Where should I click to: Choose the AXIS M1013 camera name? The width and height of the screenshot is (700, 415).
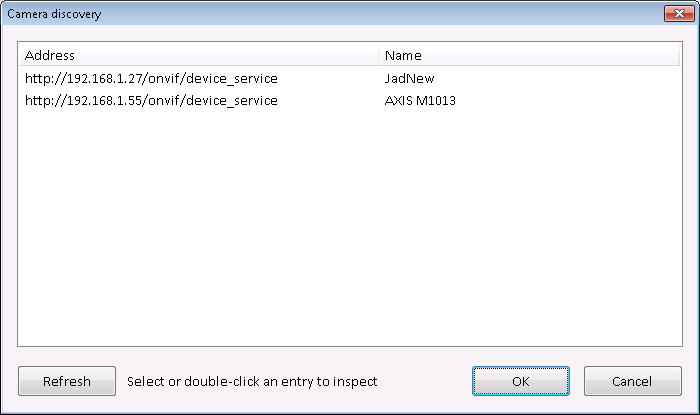pos(421,100)
